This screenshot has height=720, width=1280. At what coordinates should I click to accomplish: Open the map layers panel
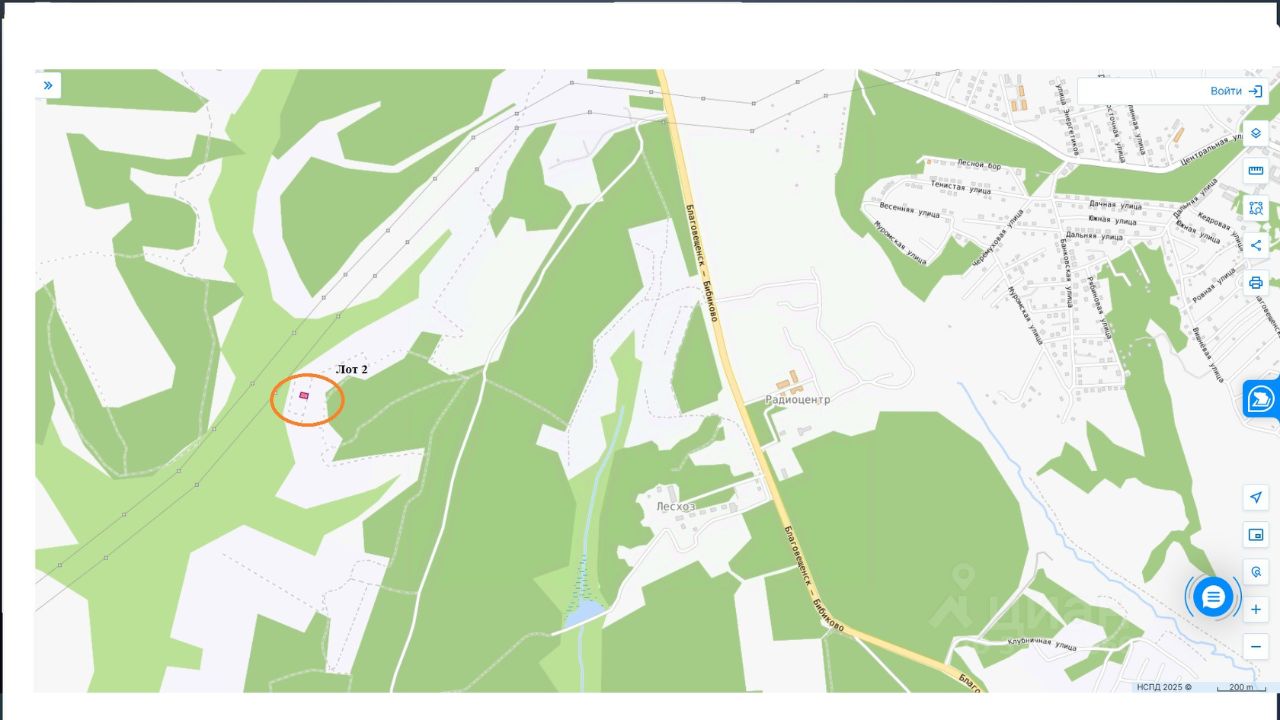1256,133
